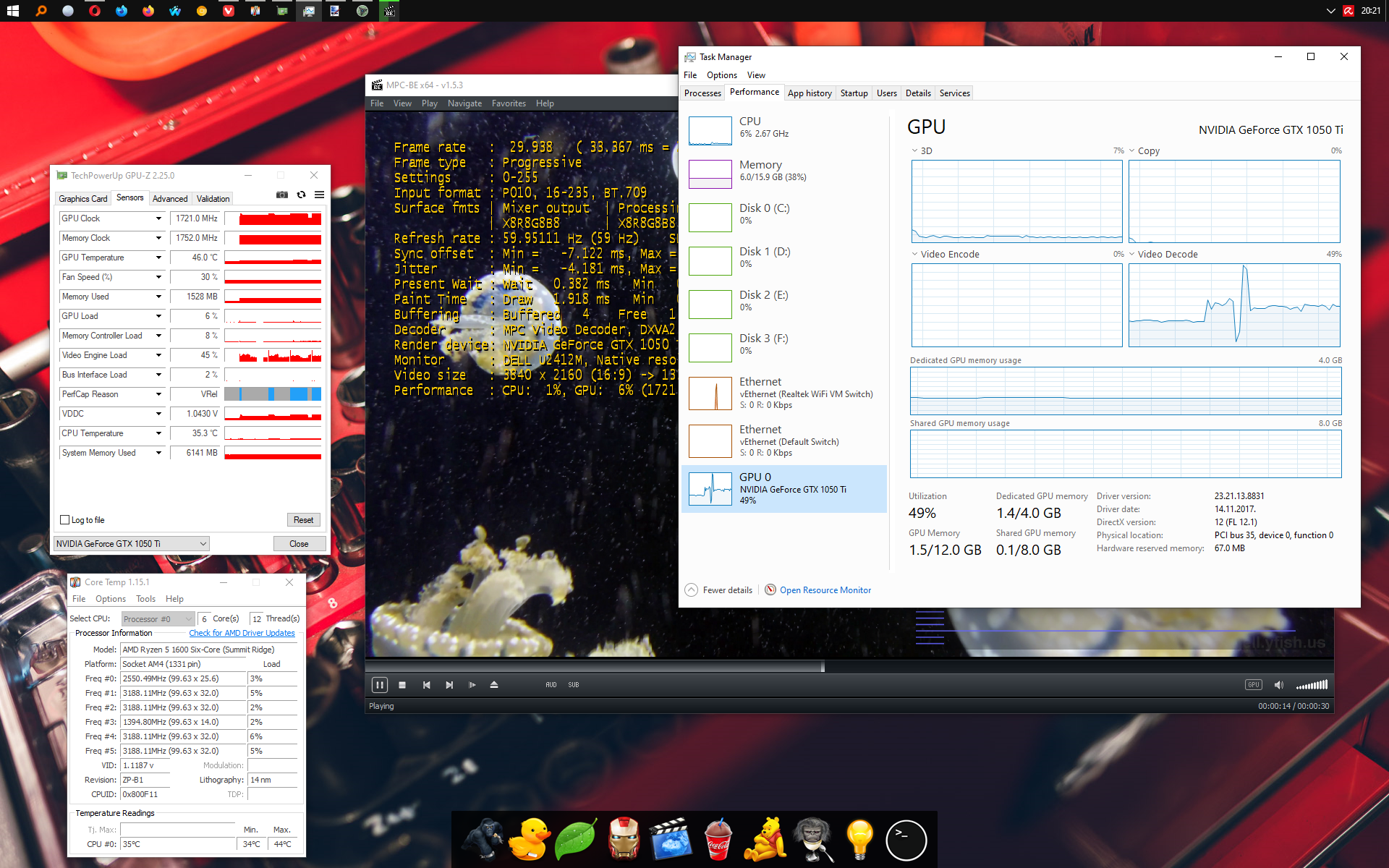Screen dimensions: 1389x868
Task: Open the GPU Clock sensor dropdown
Action: (158, 218)
